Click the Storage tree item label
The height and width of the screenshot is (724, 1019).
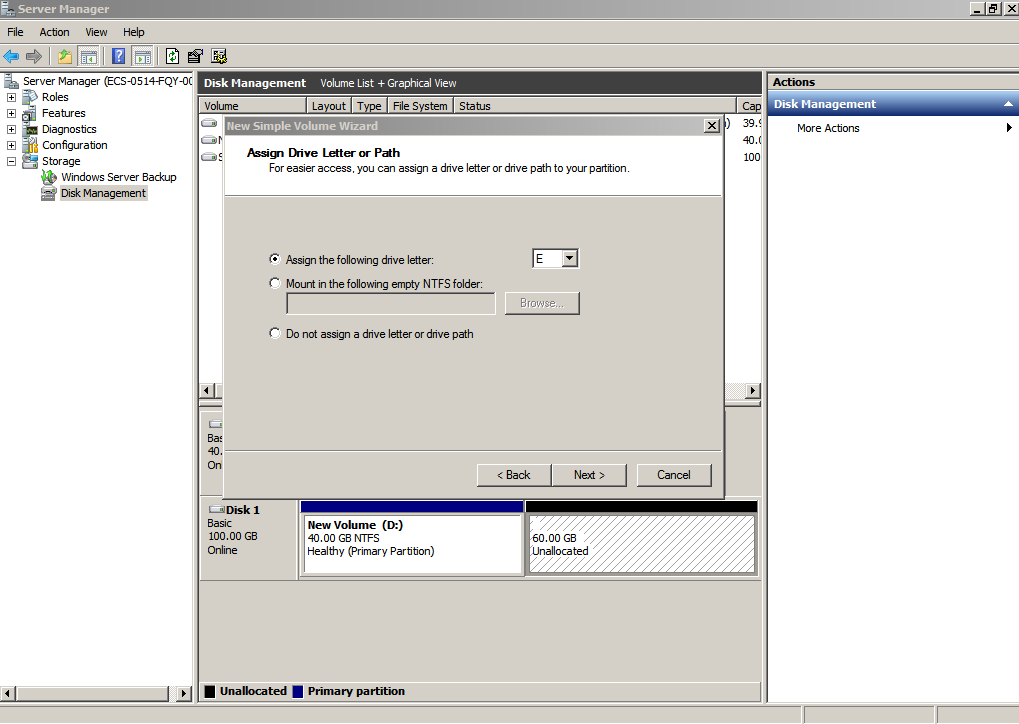[x=61, y=161]
